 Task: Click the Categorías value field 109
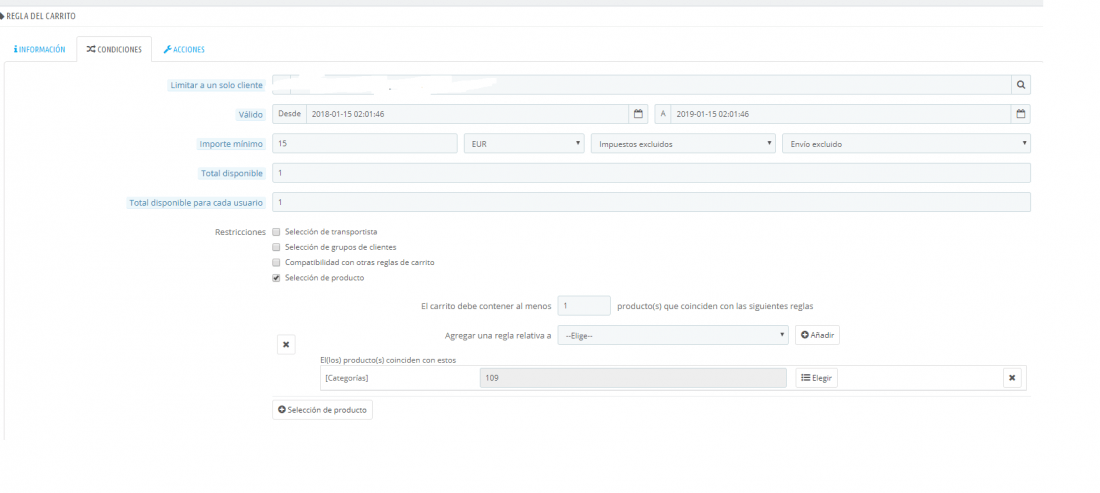click(x=633, y=378)
